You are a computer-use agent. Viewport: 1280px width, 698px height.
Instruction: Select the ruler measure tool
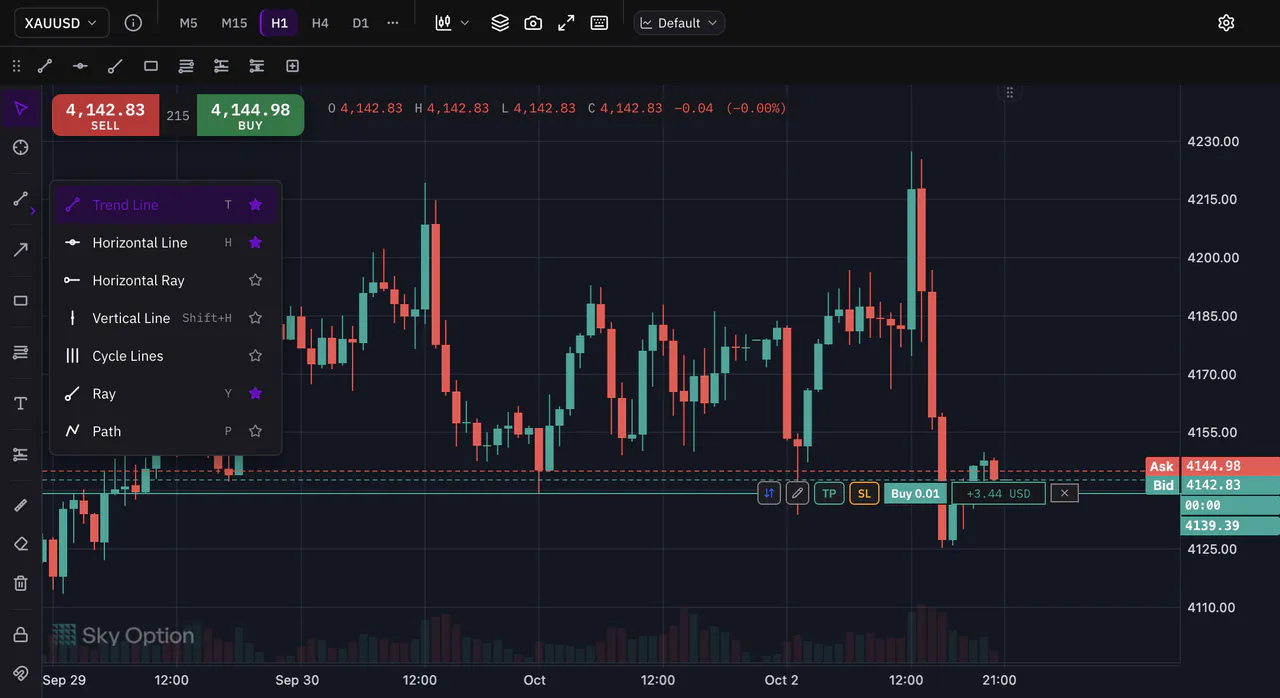click(21, 505)
